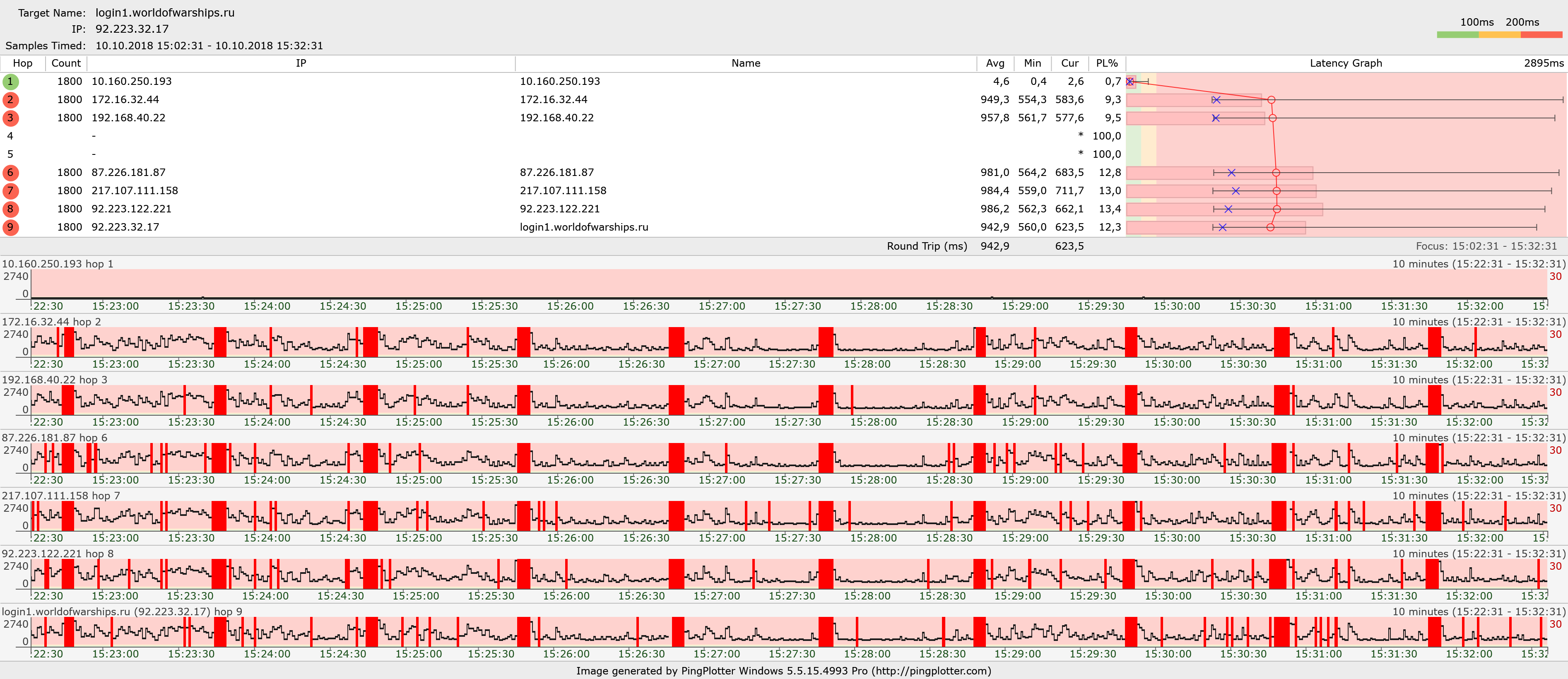Image resolution: width=1568 pixels, height=679 pixels.
Task: Select IP cell 217.107.111.158
Action: [x=135, y=191]
